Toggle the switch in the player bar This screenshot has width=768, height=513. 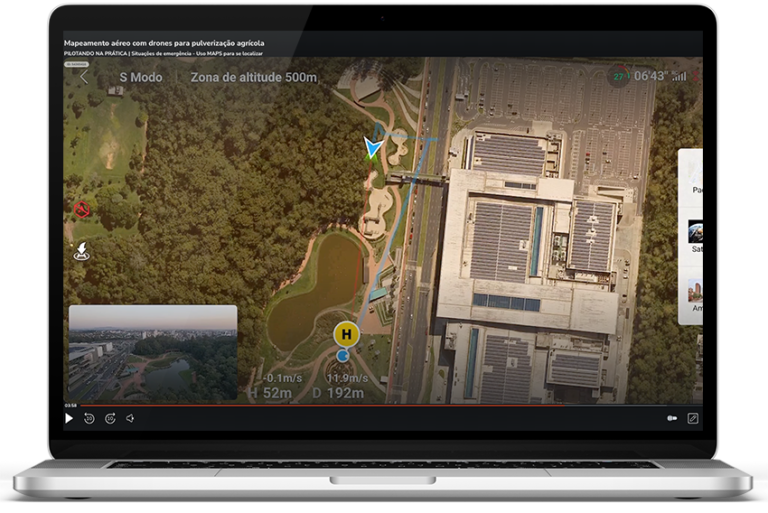coord(672,418)
